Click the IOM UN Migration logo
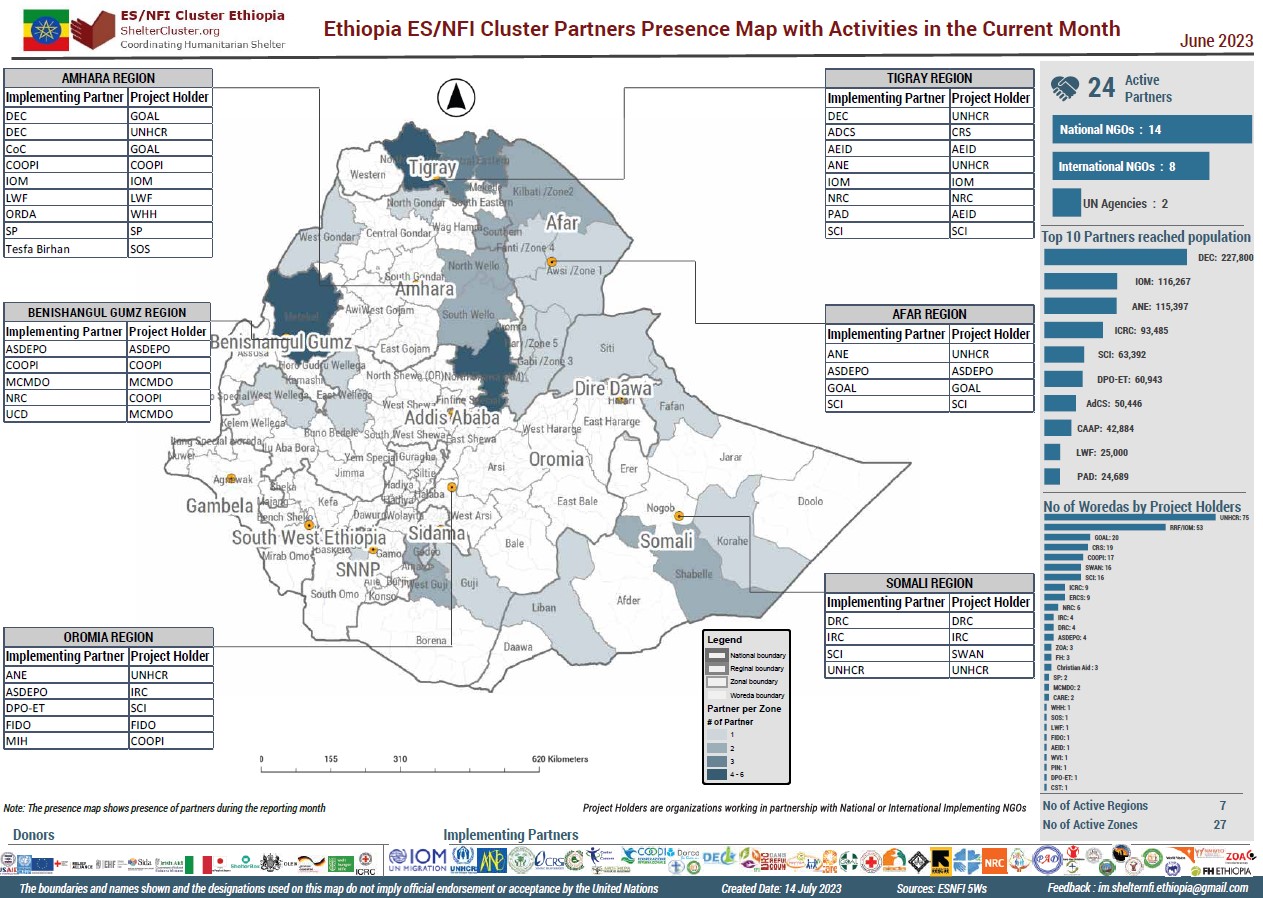The width and height of the screenshot is (1263, 898). click(x=412, y=859)
